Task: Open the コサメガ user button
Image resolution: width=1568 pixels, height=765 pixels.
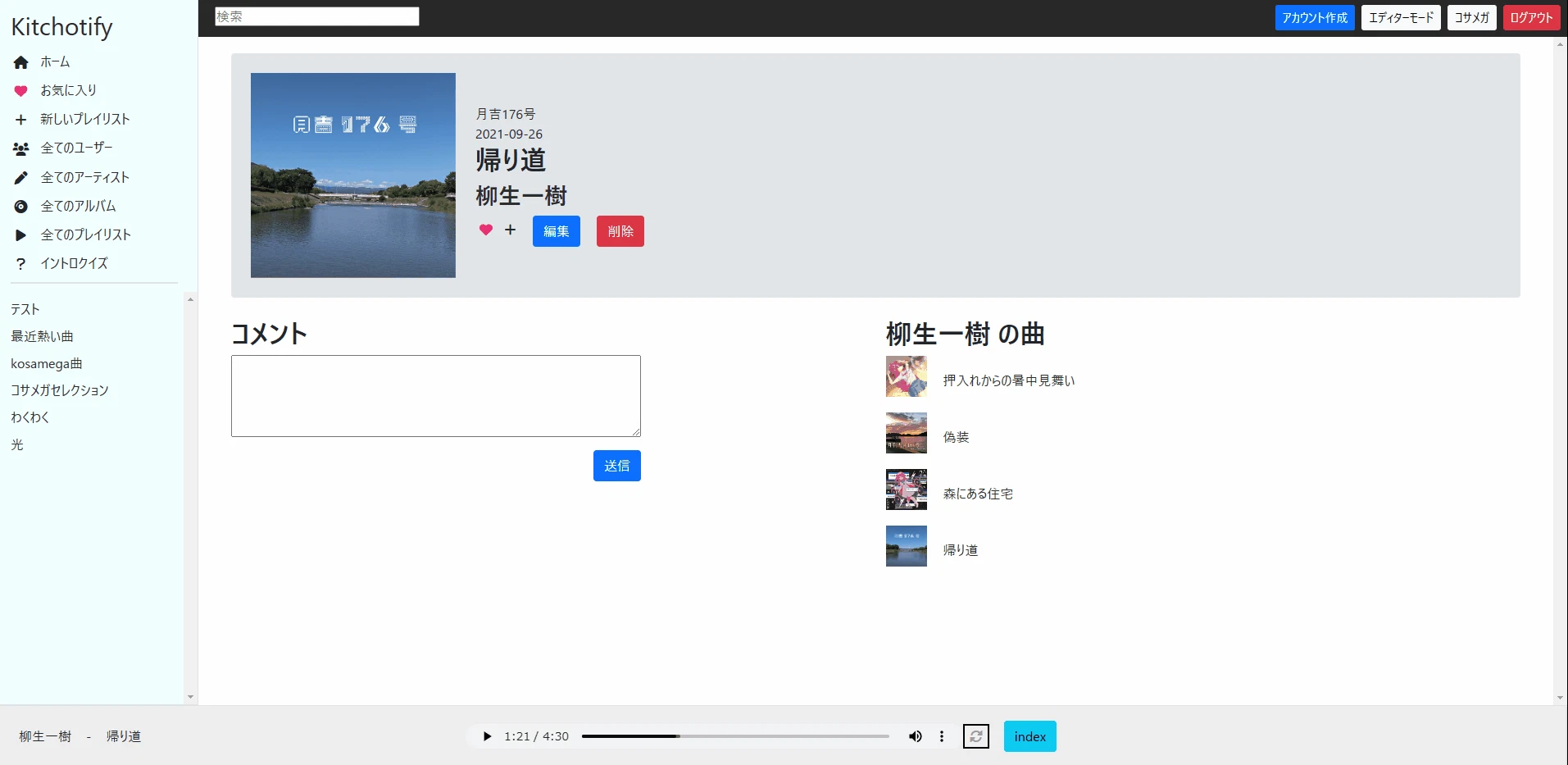Action: [x=1472, y=18]
